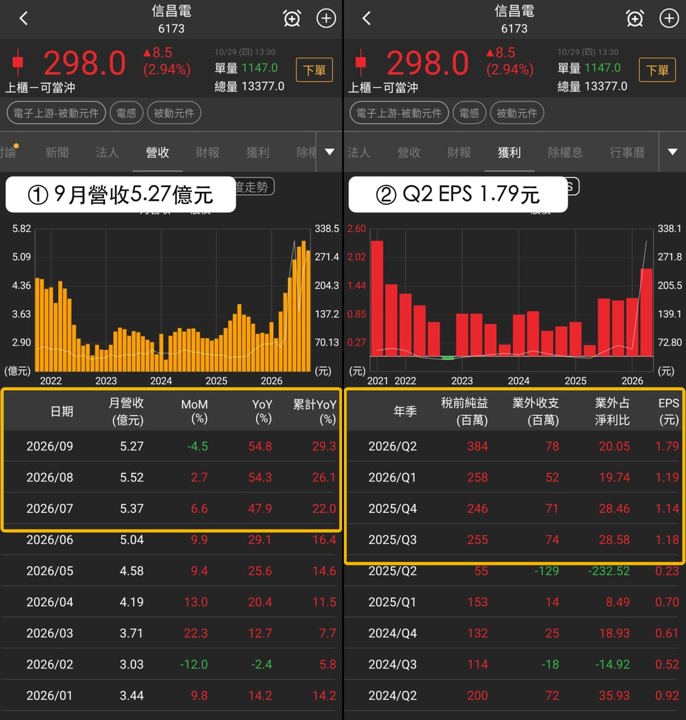
Task: Open 除權息 tab in right panel
Action: tap(565, 152)
